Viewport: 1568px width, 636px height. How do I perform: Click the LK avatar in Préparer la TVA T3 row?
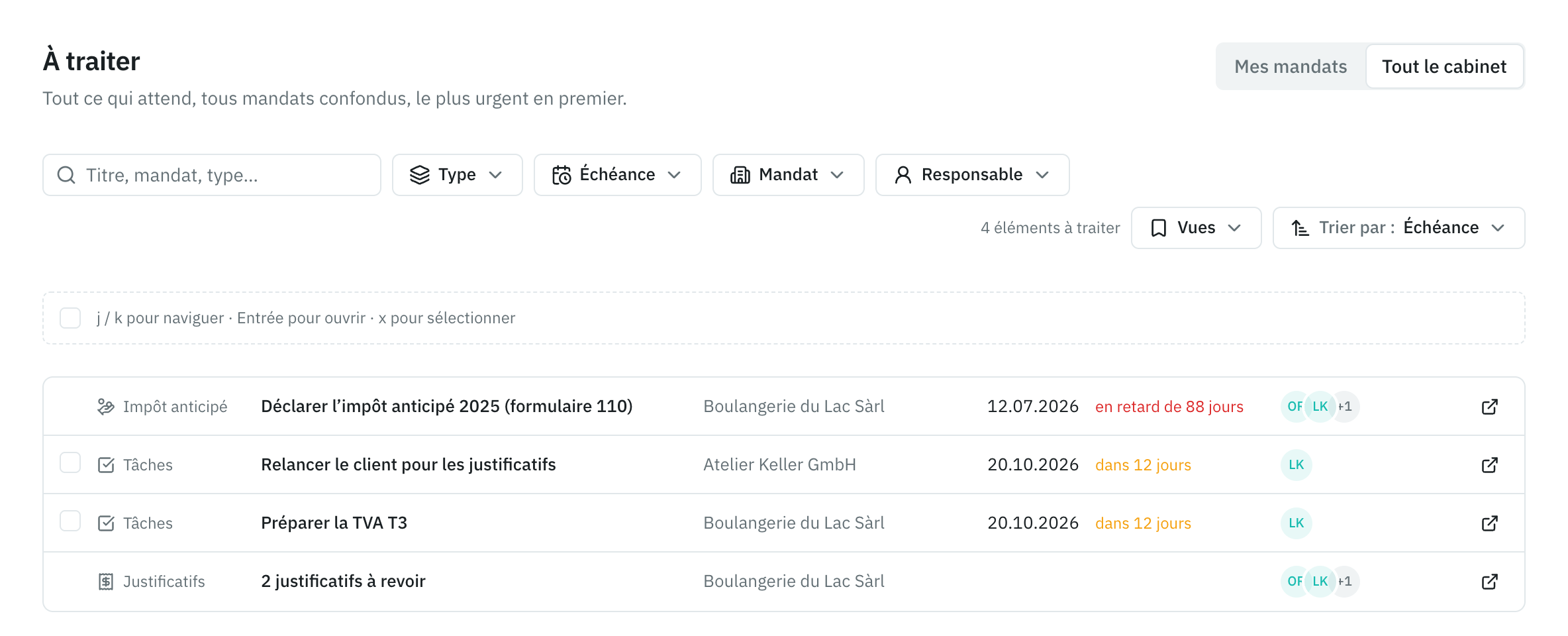(x=1296, y=523)
